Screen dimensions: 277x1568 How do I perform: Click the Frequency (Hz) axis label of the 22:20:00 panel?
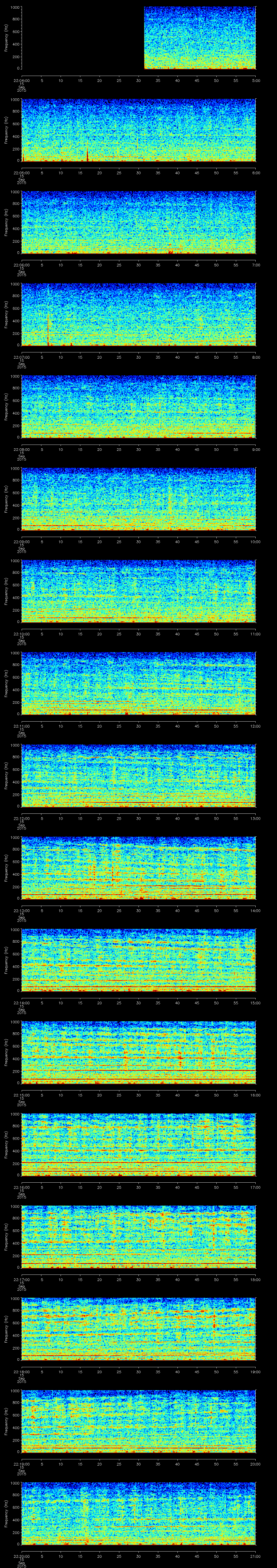(6, 1513)
